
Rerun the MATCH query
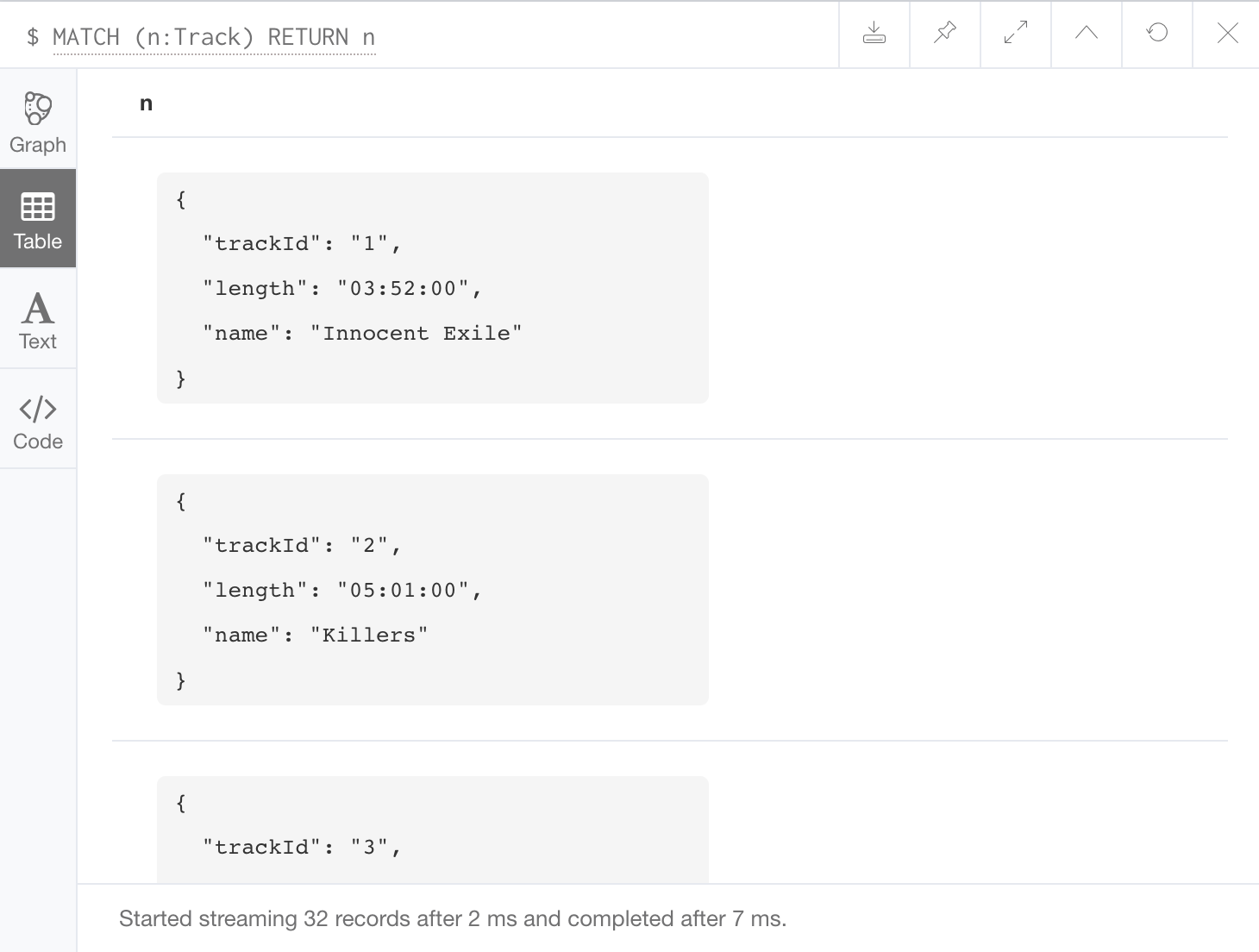tap(1157, 34)
